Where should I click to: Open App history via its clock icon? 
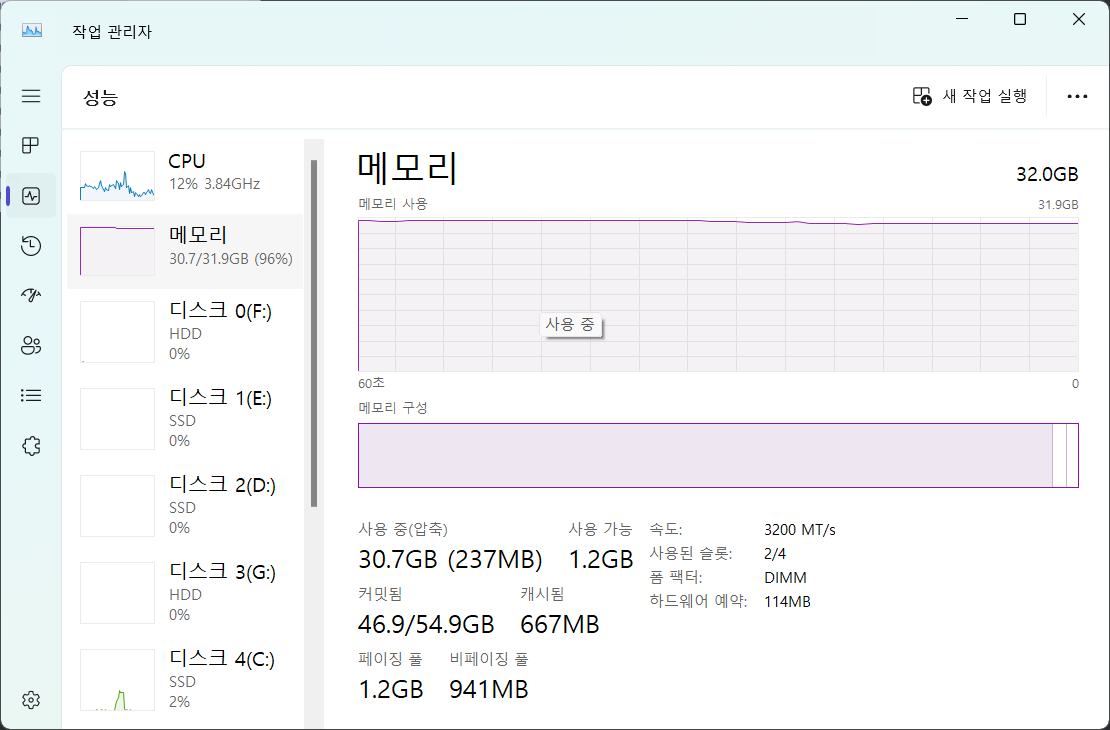(30, 245)
